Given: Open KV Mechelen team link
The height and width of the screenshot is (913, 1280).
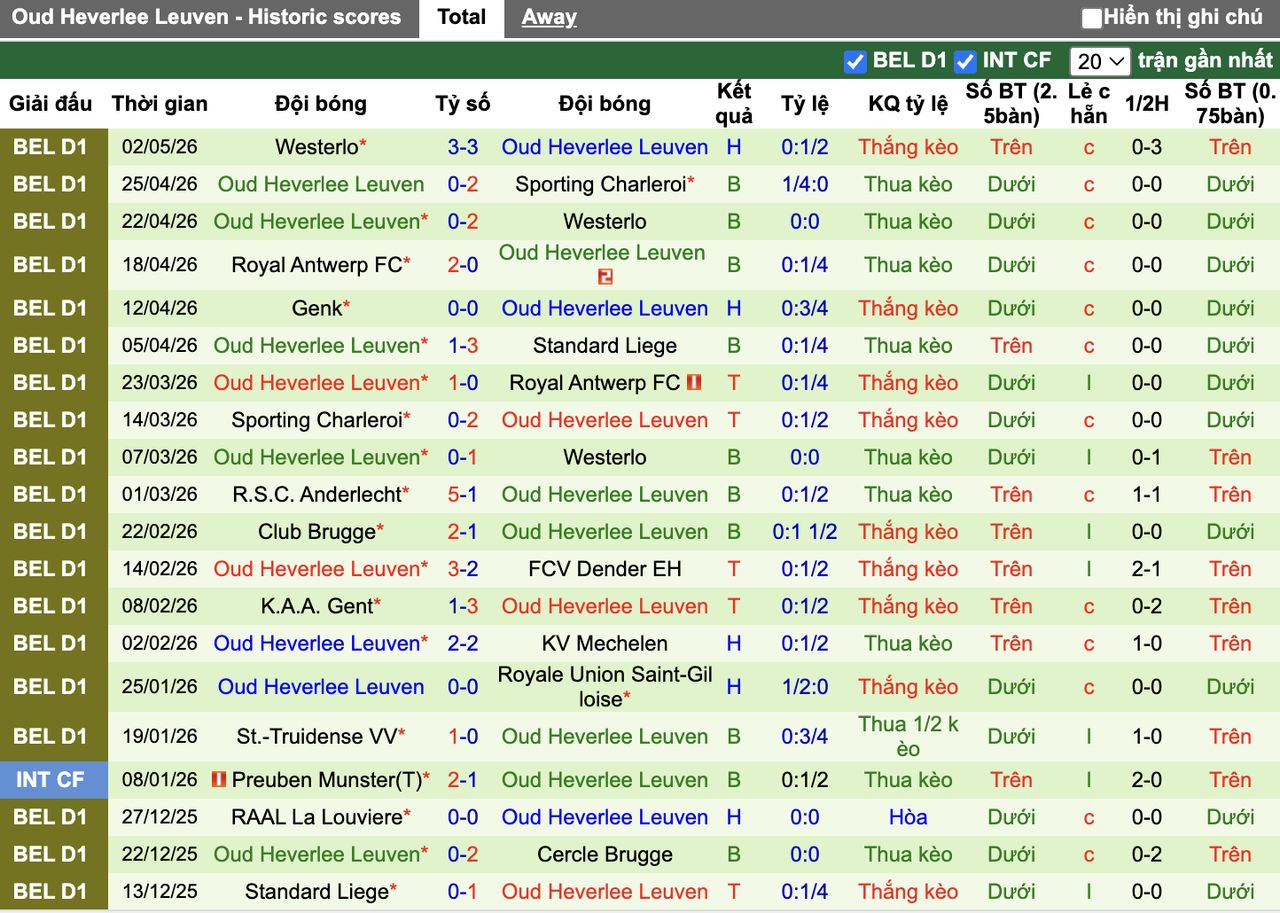Looking at the screenshot, I should point(605,643).
